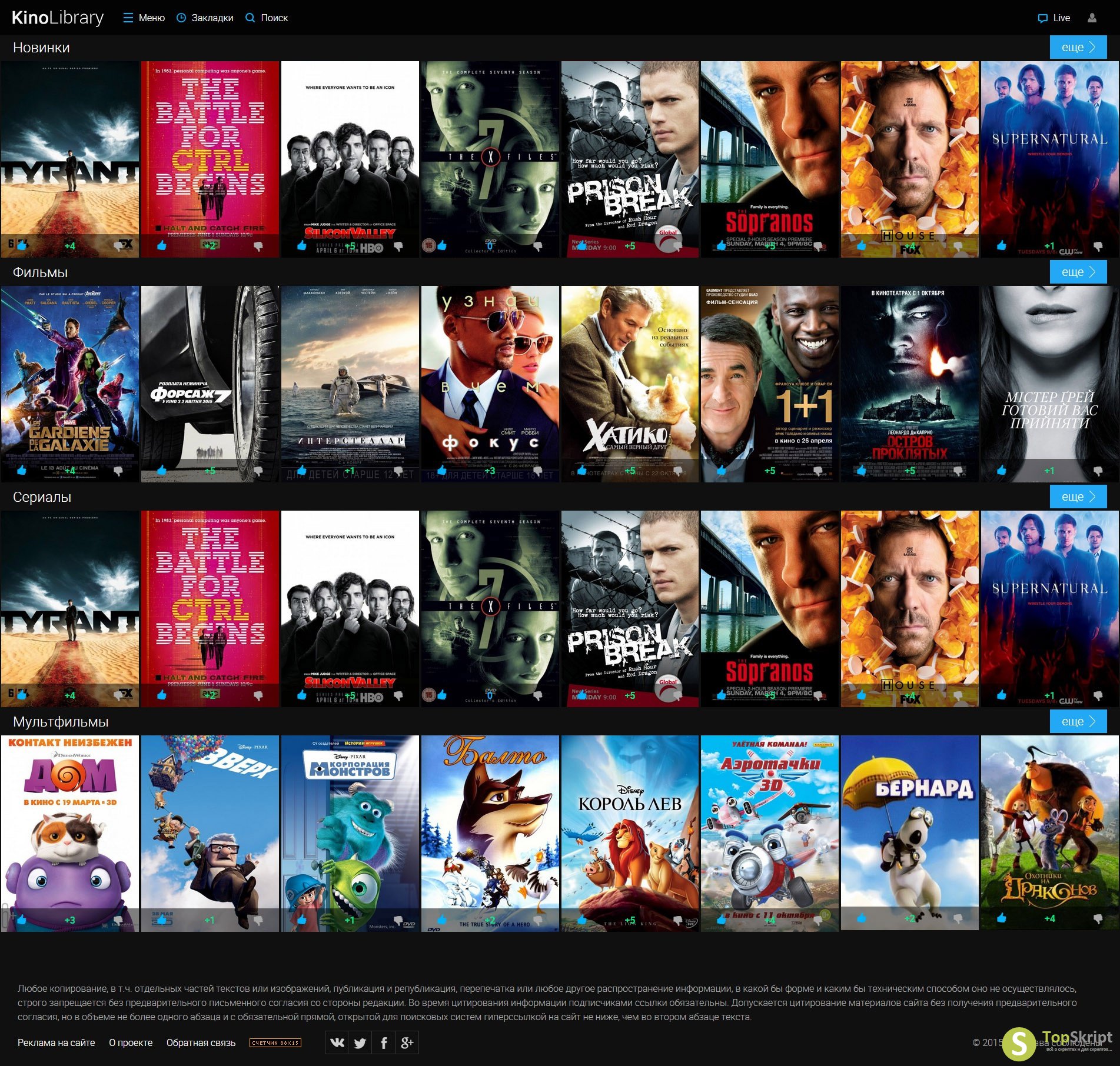Open House poster in the Сериалы row
1120x1066 pixels.
(909, 608)
